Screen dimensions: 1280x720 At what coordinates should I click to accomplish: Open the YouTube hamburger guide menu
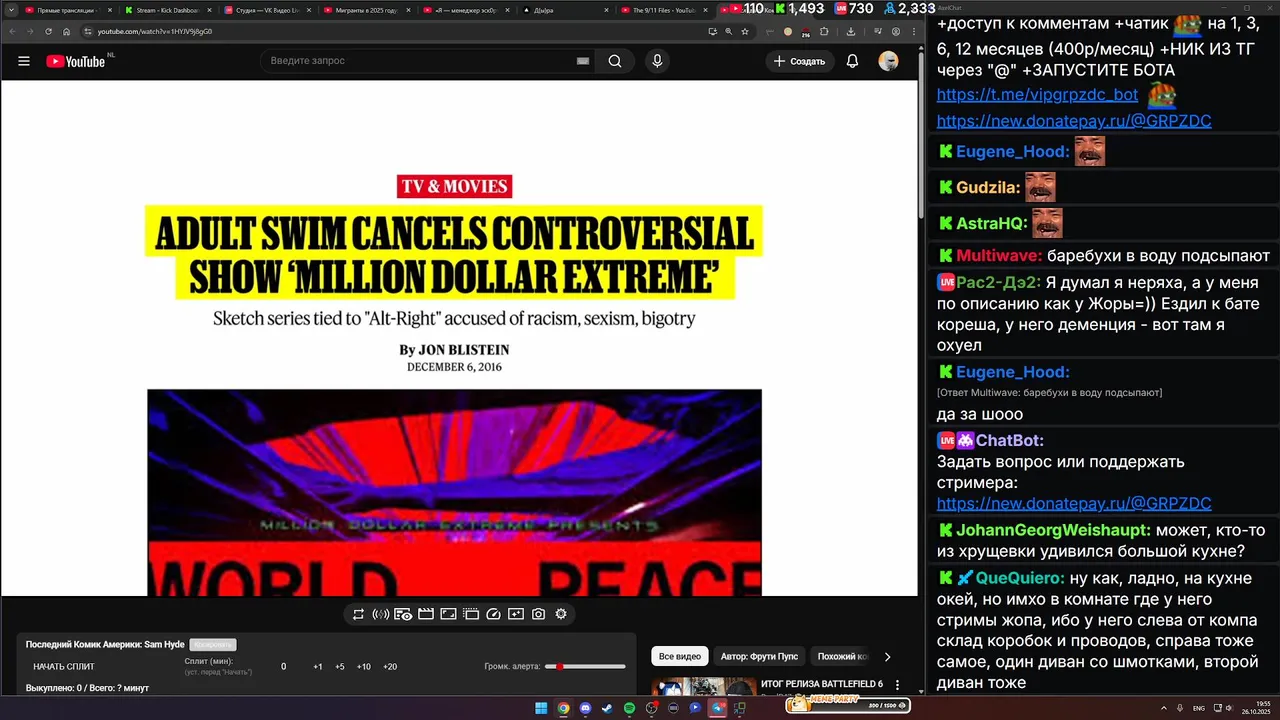pos(24,61)
